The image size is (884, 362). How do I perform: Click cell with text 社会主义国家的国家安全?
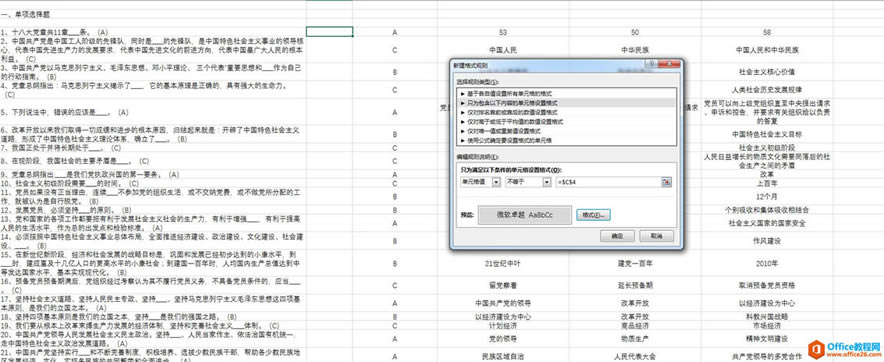pos(767,223)
